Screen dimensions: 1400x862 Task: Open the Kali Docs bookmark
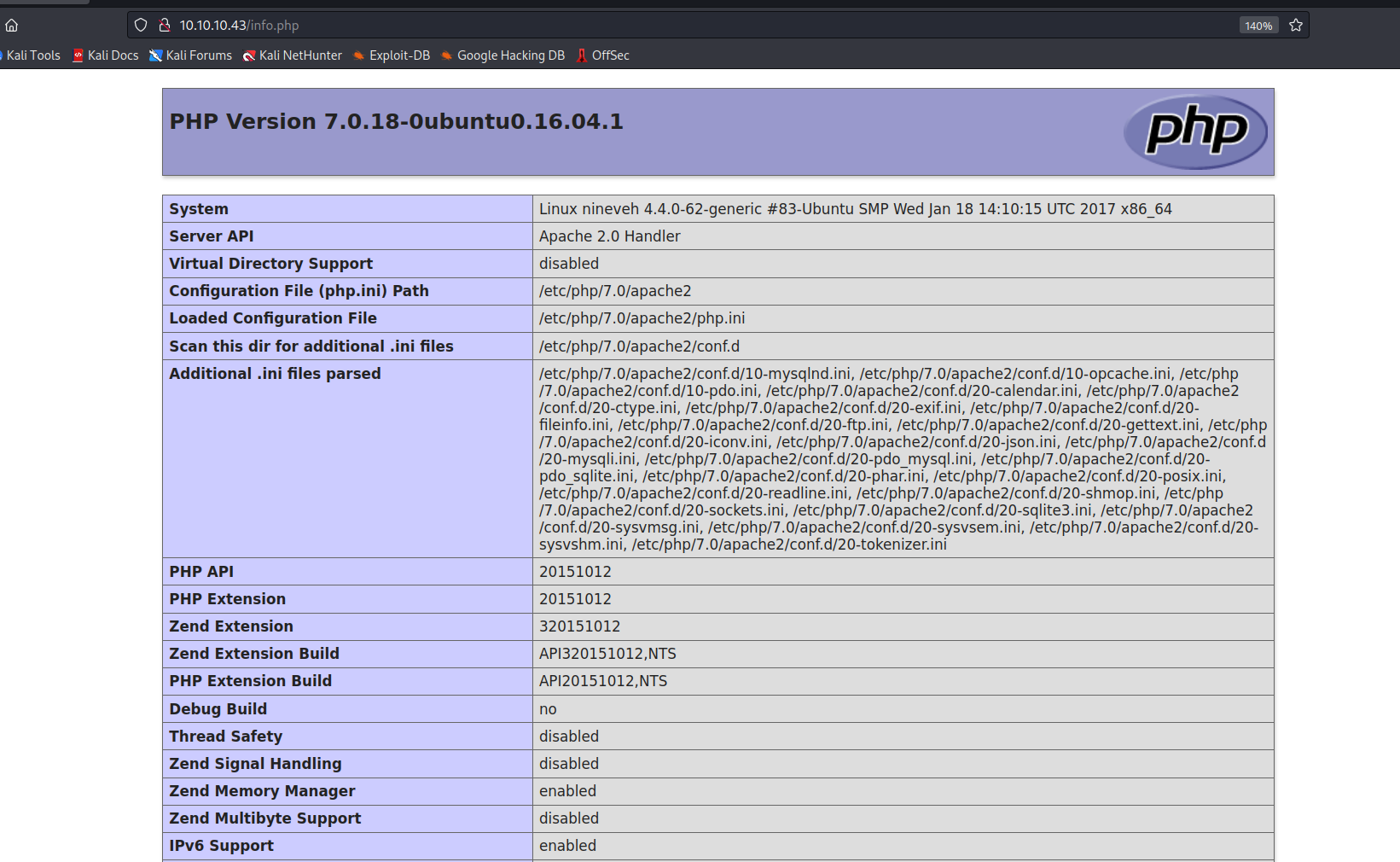coord(105,55)
